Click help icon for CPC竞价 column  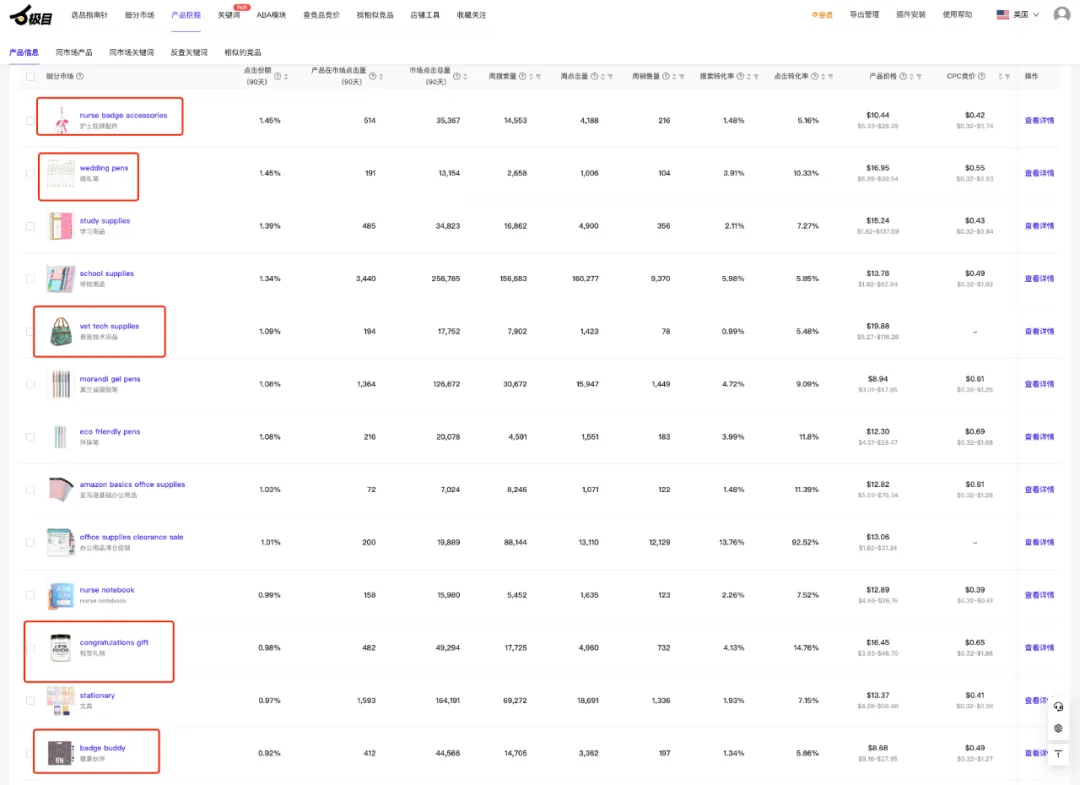point(982,76)
